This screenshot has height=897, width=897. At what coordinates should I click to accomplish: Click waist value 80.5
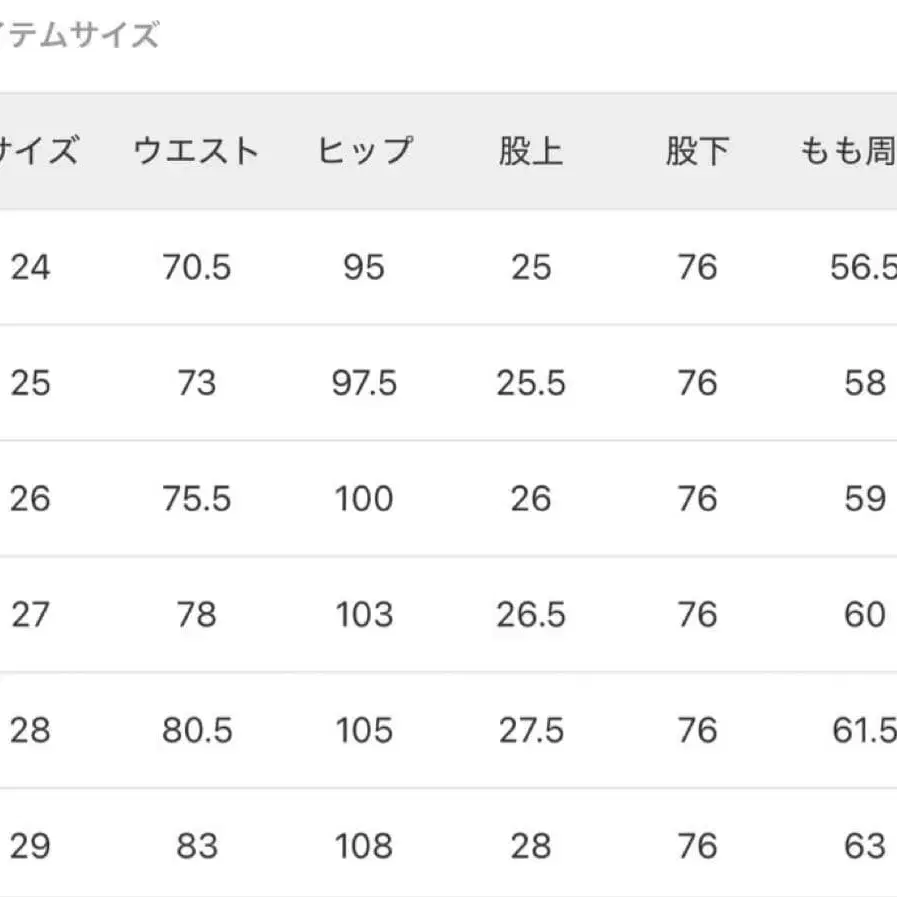(x=196, y=731)
